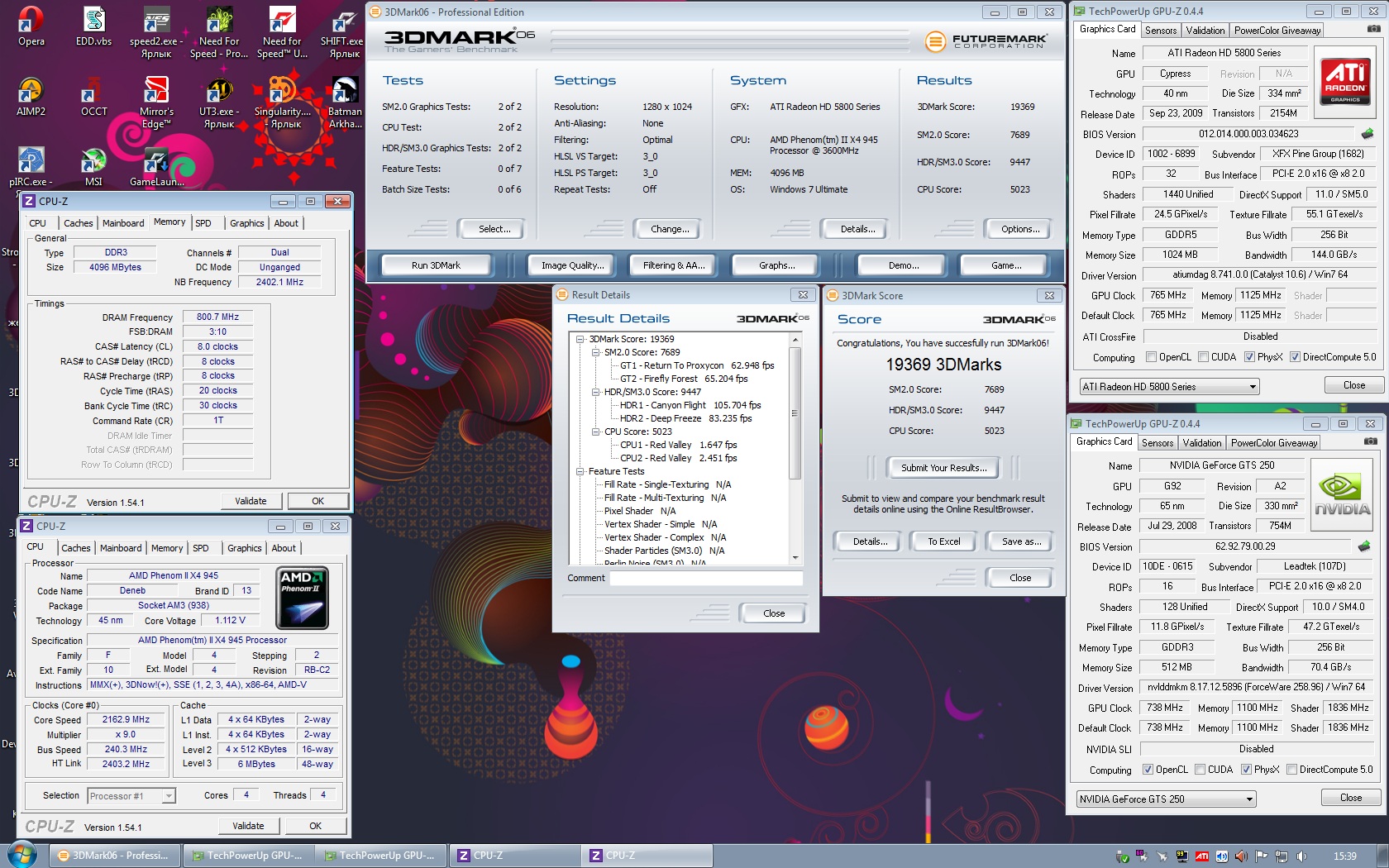The image size is (1389, 868).
Task: Open Image Quality settings in 3DMark06
Action: (573, 265)
